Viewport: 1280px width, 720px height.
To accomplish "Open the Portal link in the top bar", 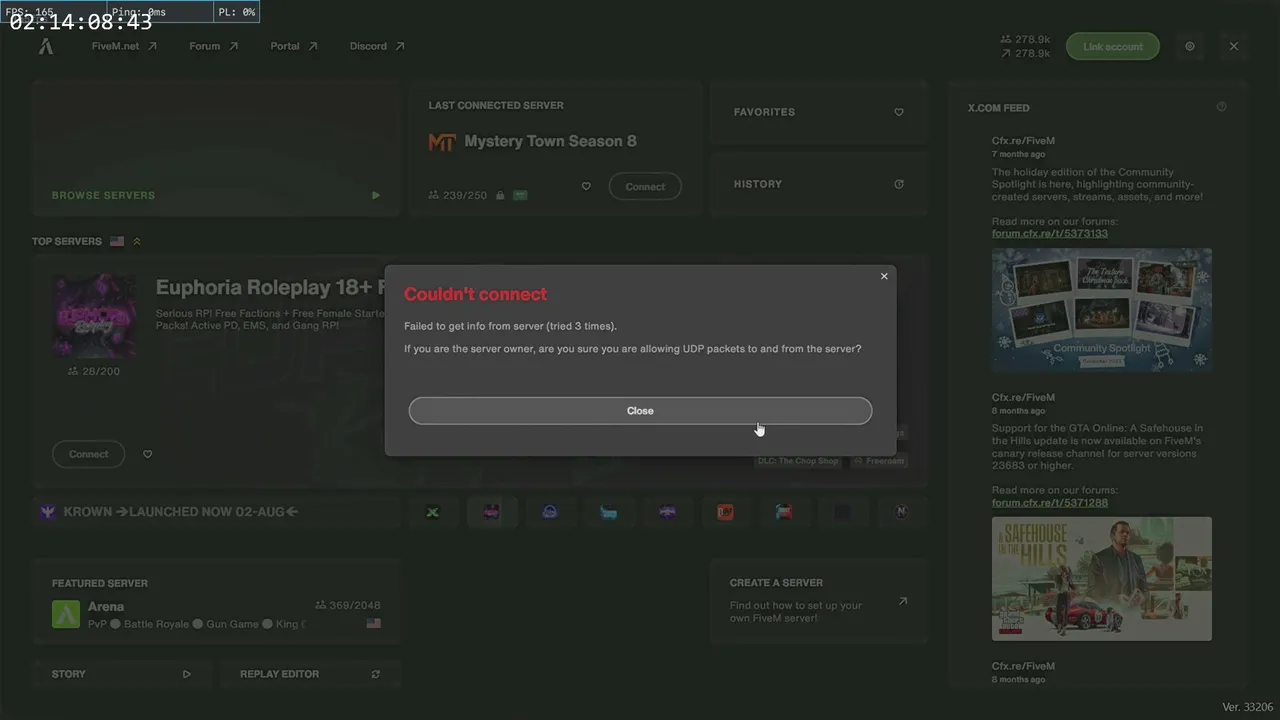I will (293, 46).
